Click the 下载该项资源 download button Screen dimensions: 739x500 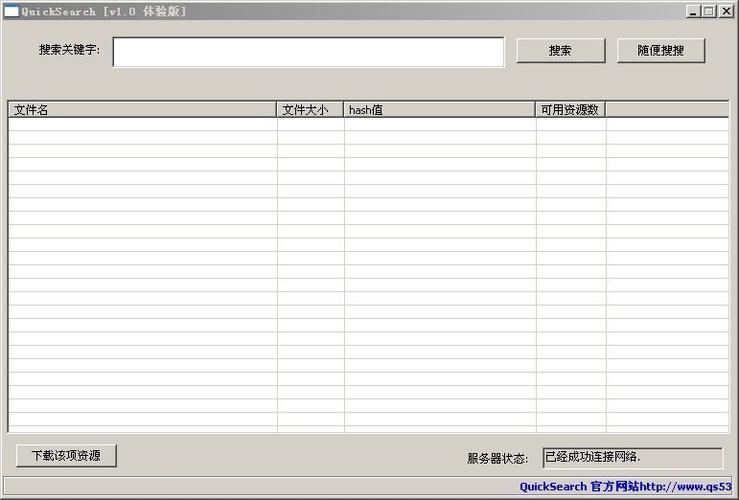(66, 456)
